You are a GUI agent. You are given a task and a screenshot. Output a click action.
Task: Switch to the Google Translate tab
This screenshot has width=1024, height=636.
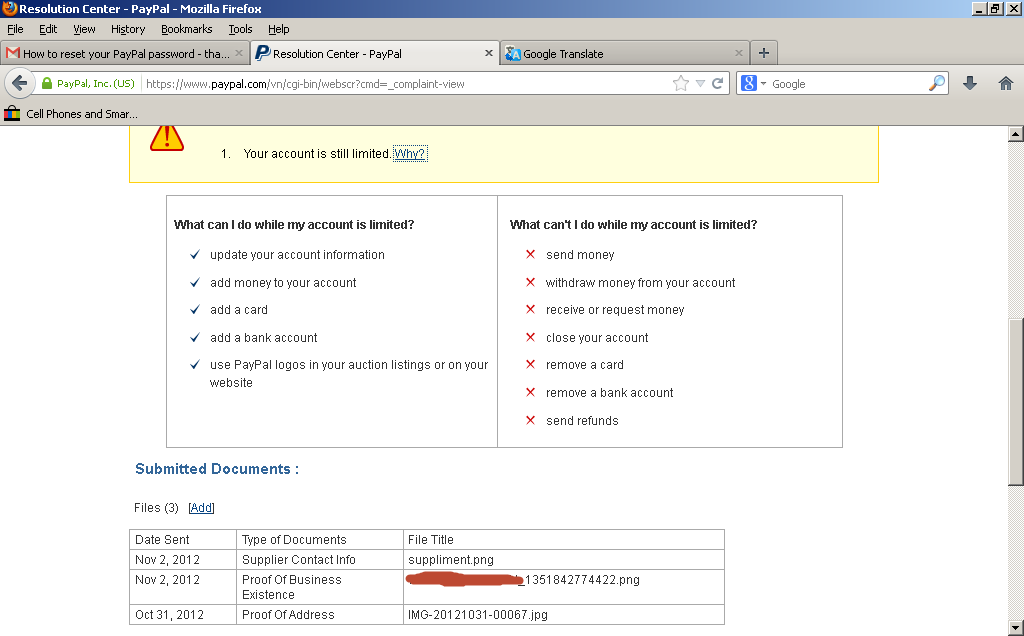click(625, 54)
